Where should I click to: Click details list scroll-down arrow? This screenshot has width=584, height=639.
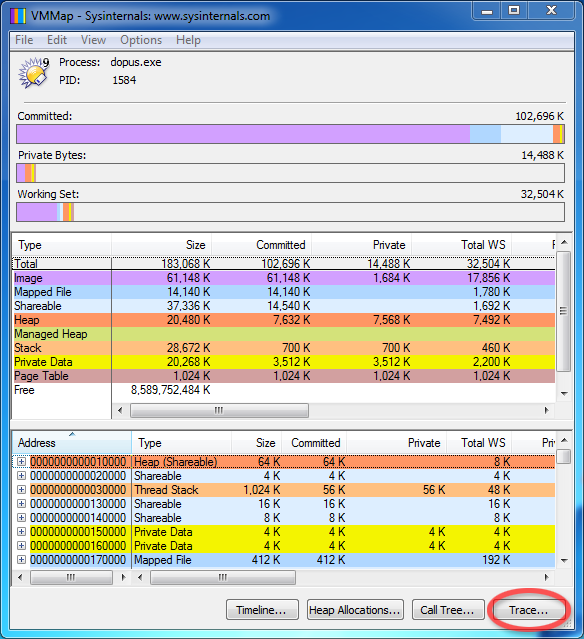pos(564,561)
